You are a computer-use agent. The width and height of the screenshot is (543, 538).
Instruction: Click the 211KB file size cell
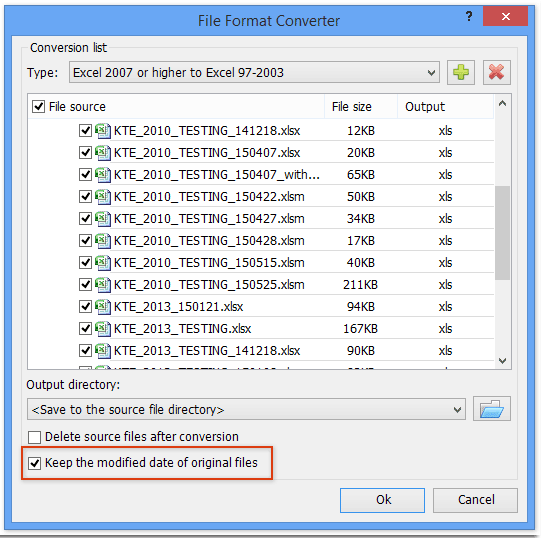[x=360, y=285]
